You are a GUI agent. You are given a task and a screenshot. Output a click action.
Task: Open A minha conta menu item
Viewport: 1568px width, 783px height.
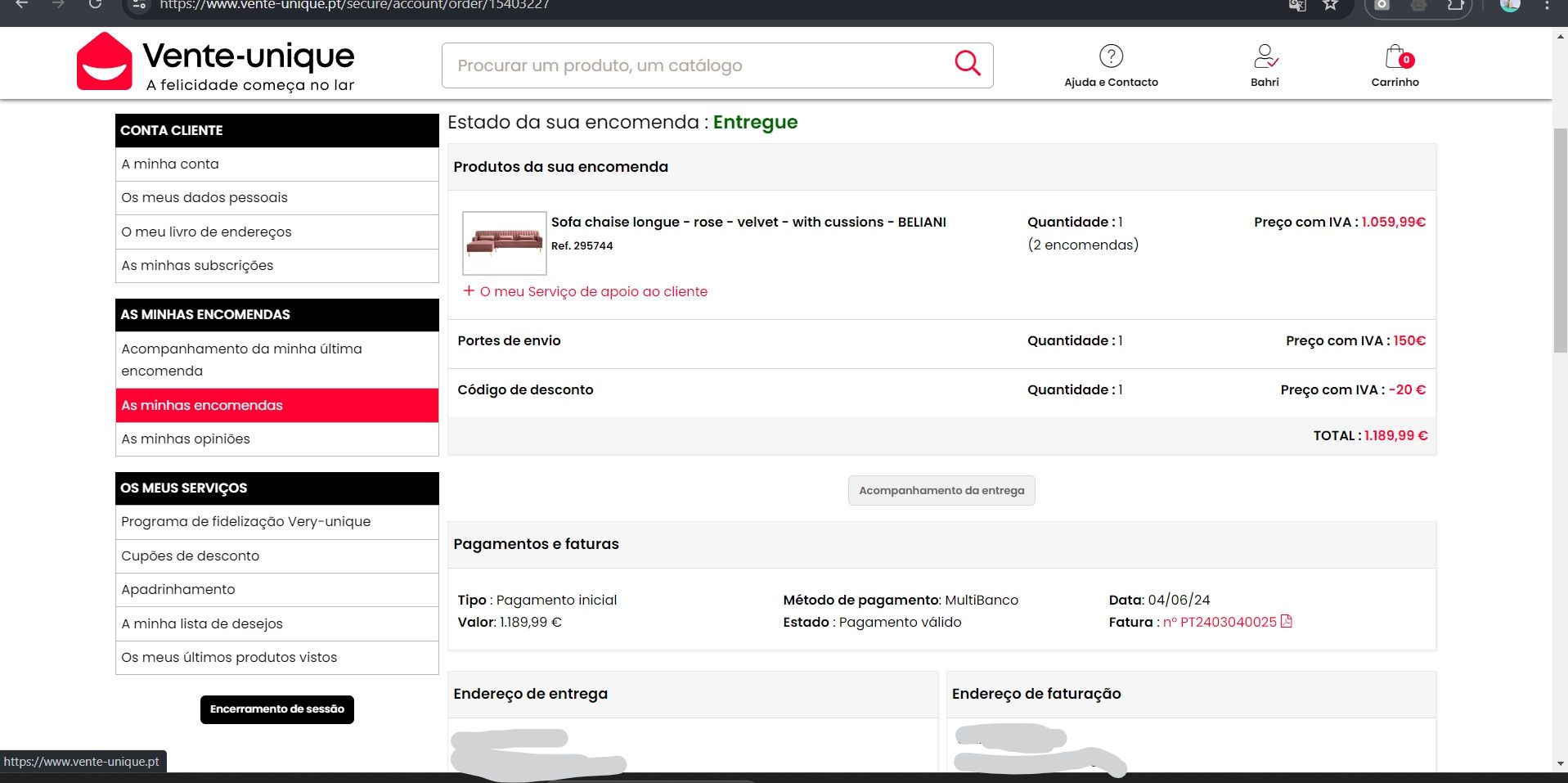point(277,164)
